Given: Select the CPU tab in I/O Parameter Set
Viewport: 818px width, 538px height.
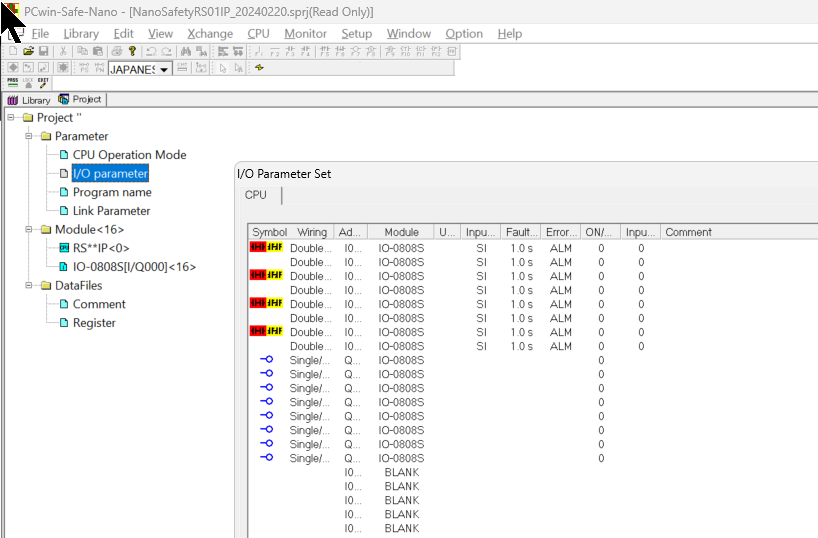Looking at the screenshot, I should tap(256, 195).
